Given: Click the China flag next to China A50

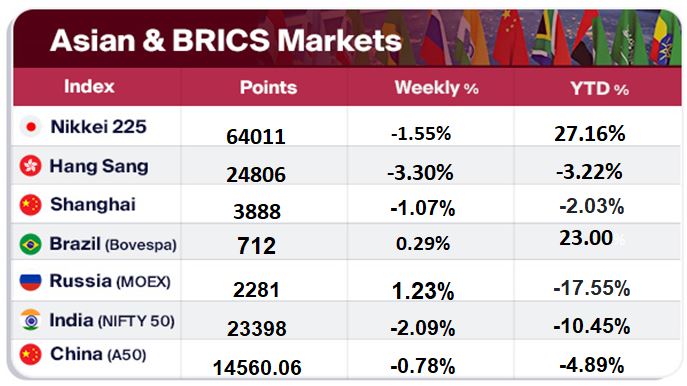Looking at the screenshot, I should 31,354.
